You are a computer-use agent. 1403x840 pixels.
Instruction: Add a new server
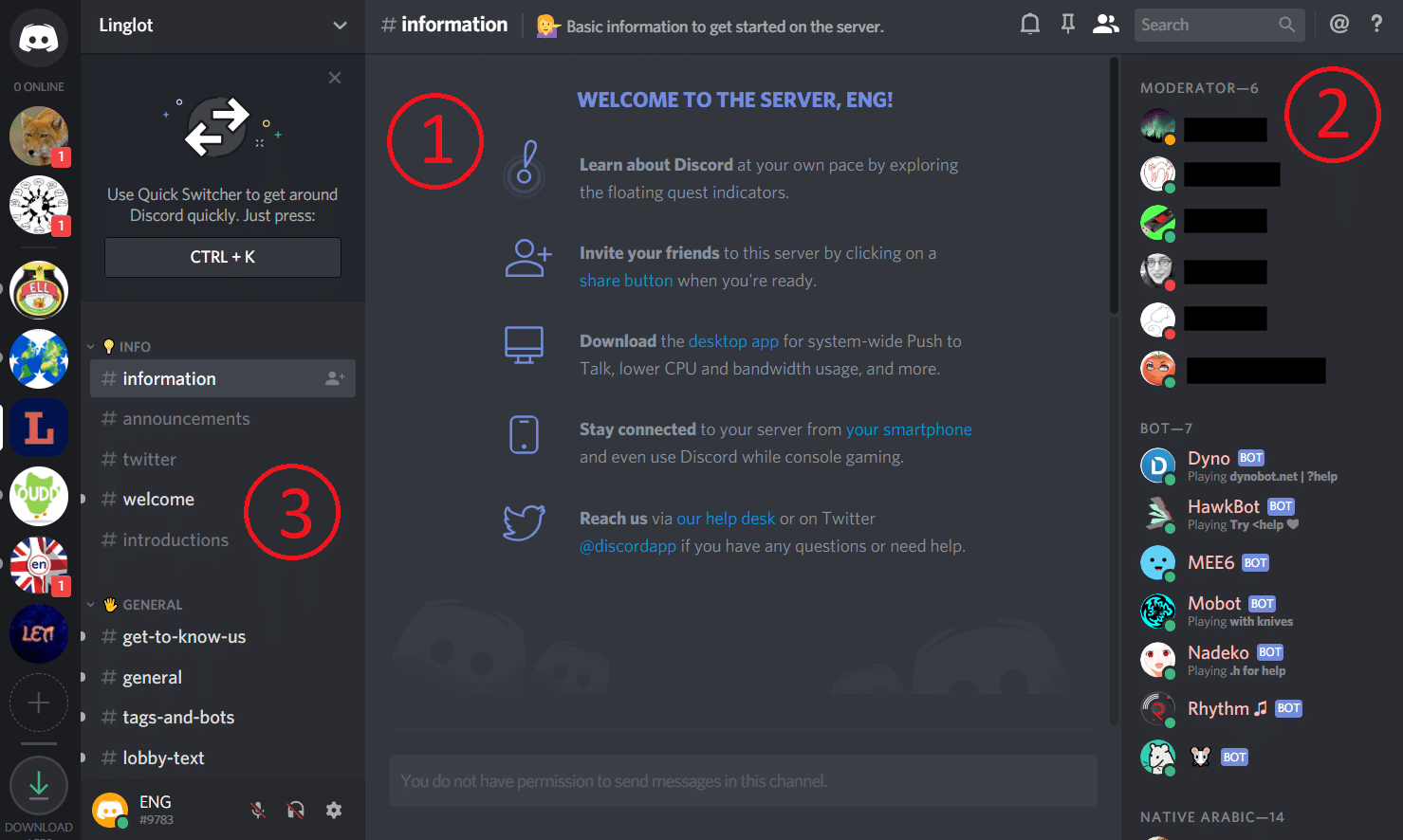pyautogui.click(x=38, y=703)
